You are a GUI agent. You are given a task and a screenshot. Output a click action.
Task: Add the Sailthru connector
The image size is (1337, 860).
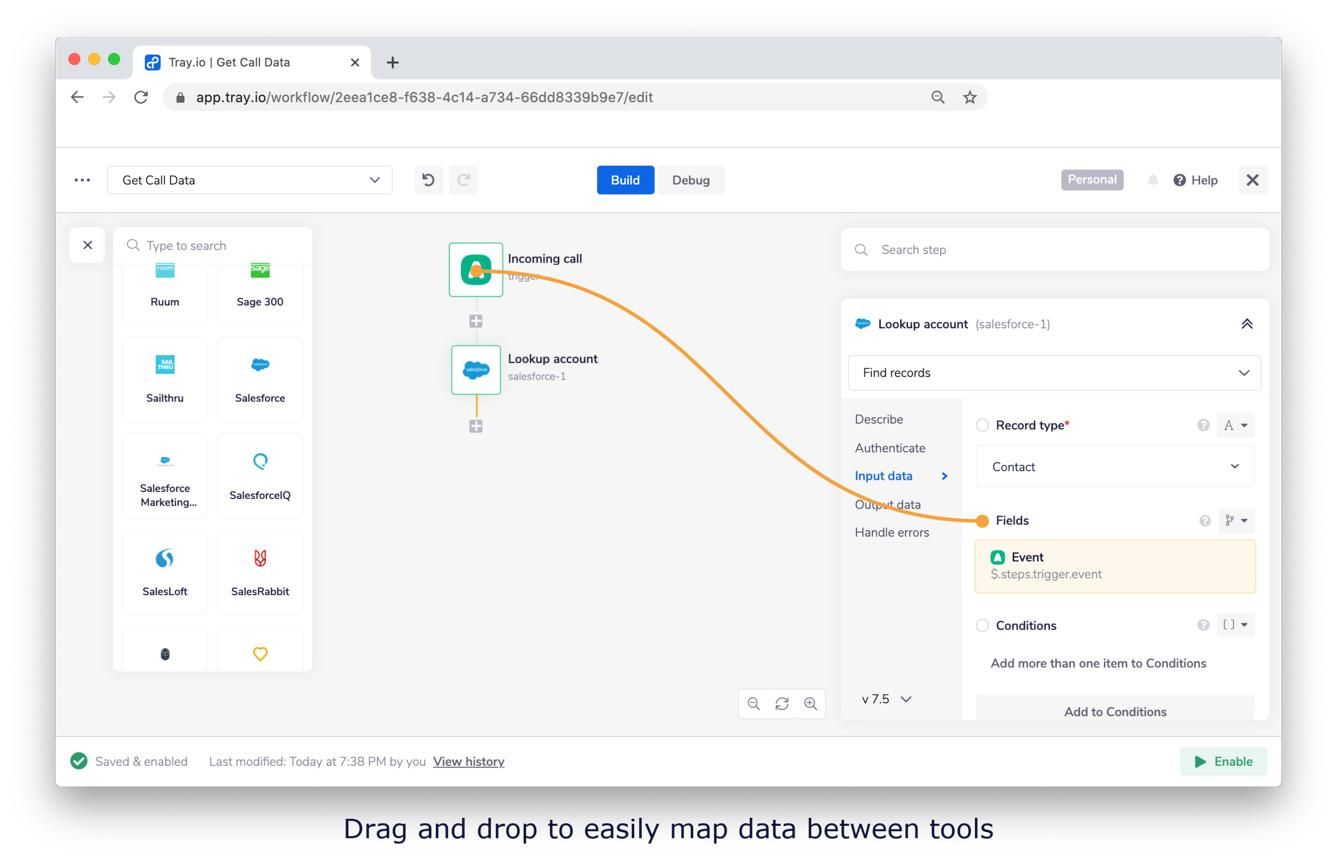(165, 379)
